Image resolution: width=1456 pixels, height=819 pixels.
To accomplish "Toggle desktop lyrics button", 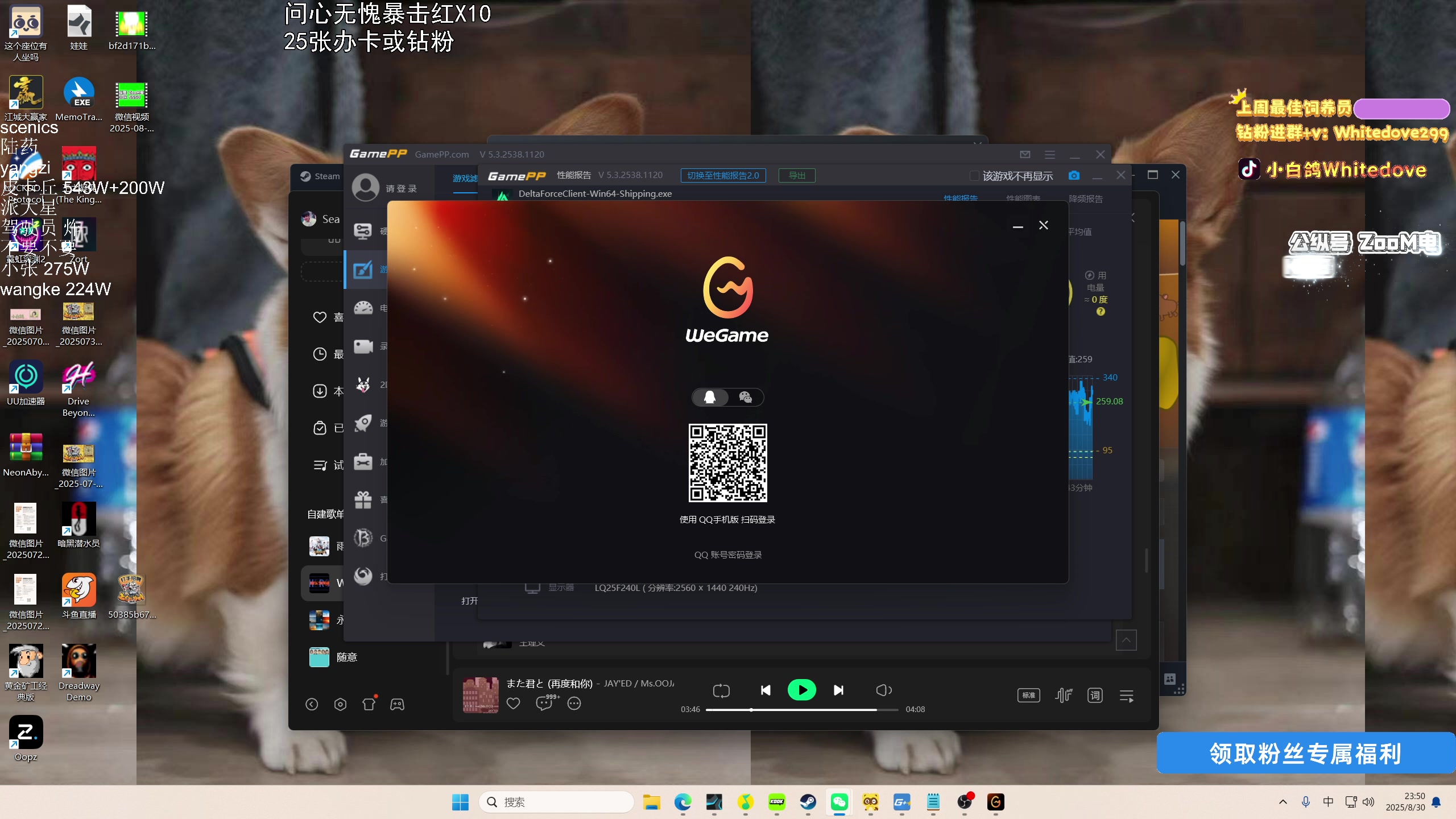I will [x=1095, y=695].
